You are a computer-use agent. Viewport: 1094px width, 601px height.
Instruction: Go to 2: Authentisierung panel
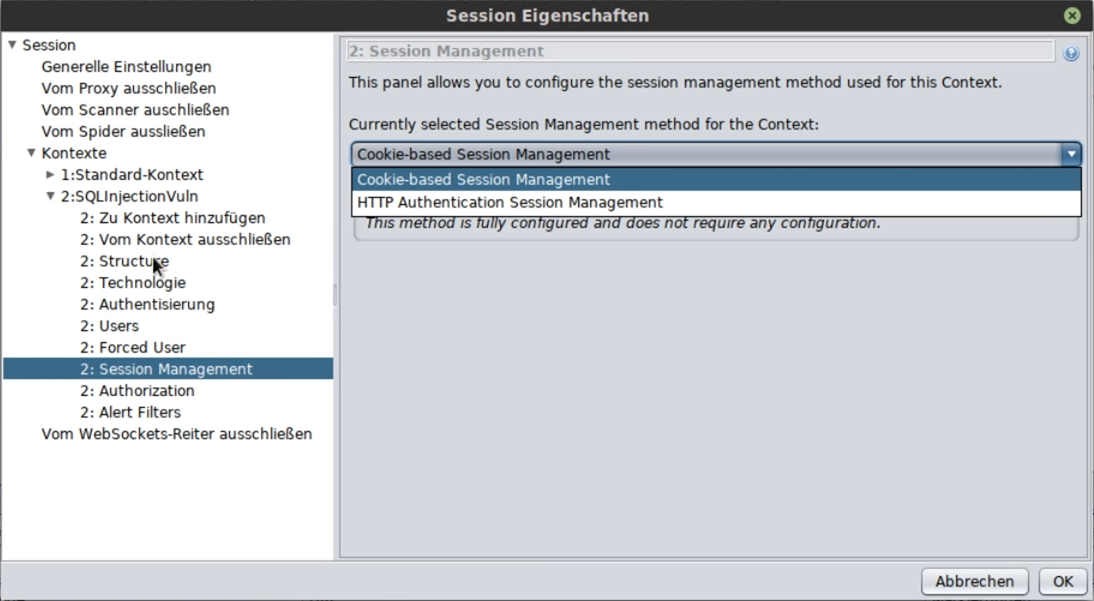(147, 304)
